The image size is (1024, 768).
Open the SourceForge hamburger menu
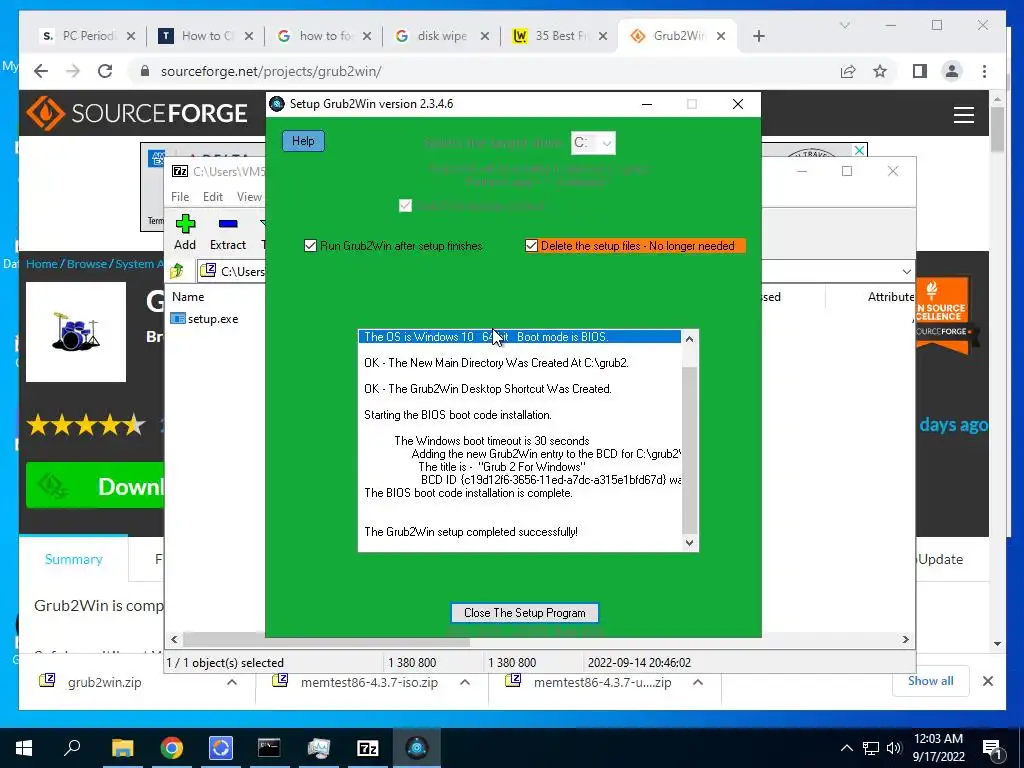click(964, 115)
